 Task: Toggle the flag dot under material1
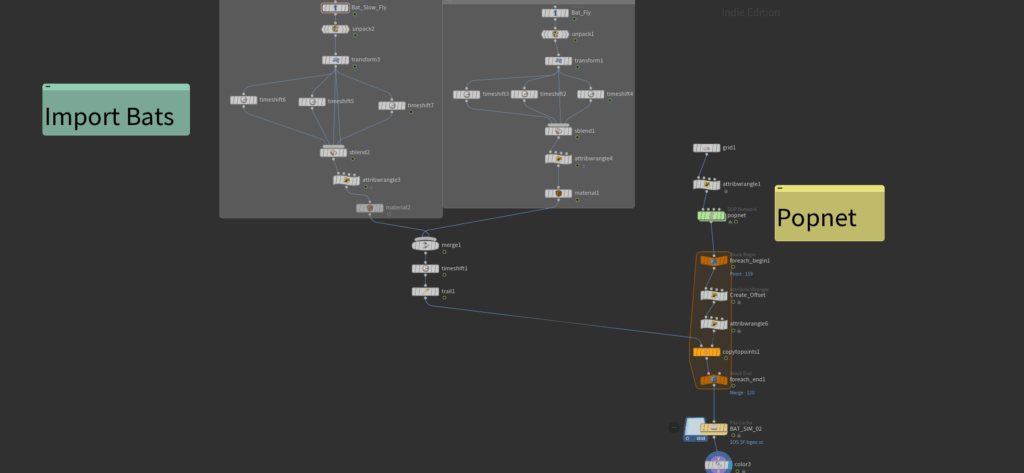click(577, 199)
